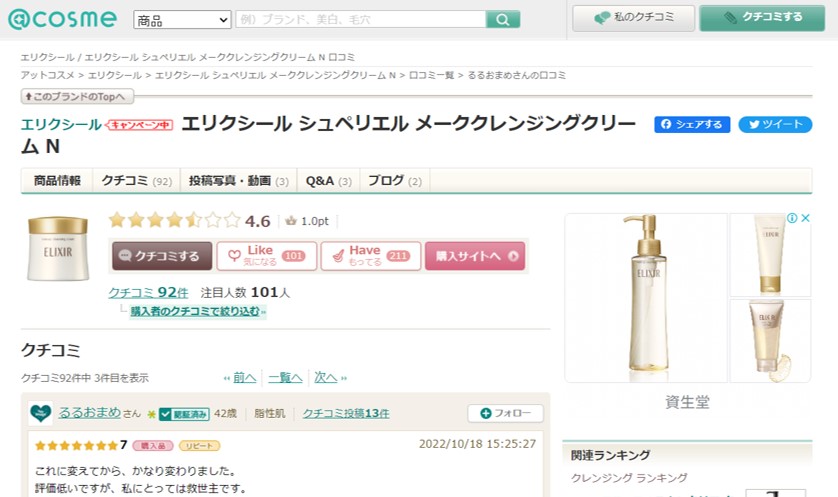838x497 pixels.
Task: Open 口コミ一覧 breadcrumb link
Action: tap(431, 75)
